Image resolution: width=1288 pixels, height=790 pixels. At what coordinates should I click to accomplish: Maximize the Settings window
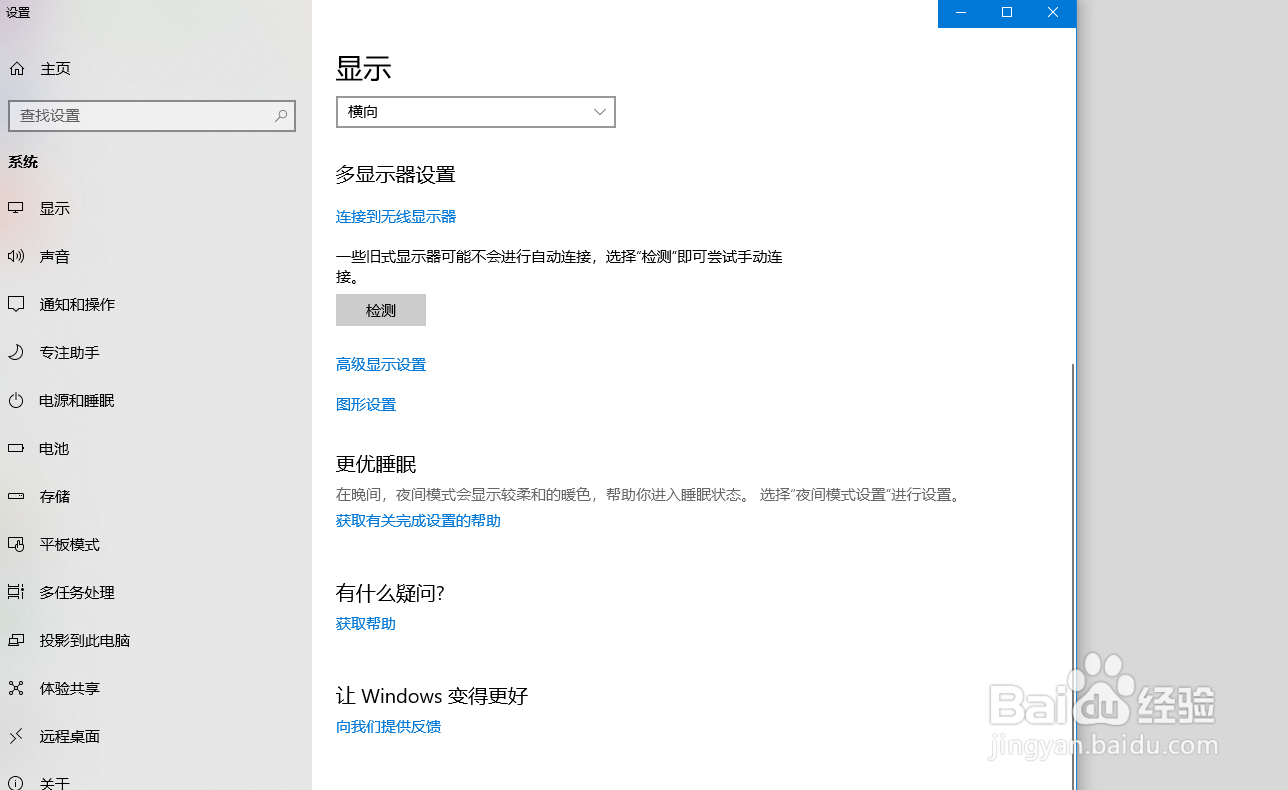click(x=1007, y=13)
